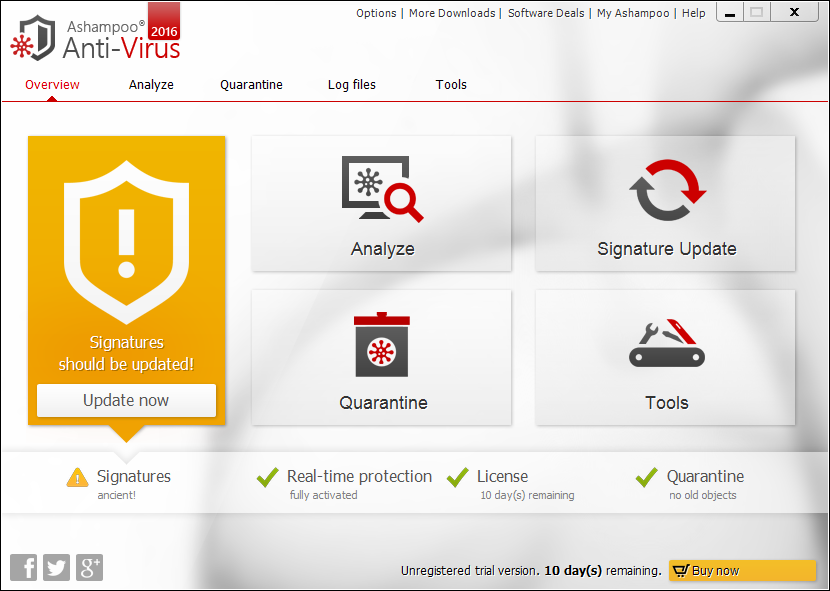Click the Update now button
The width and height of the screenshot is (830, 591).
127,400
